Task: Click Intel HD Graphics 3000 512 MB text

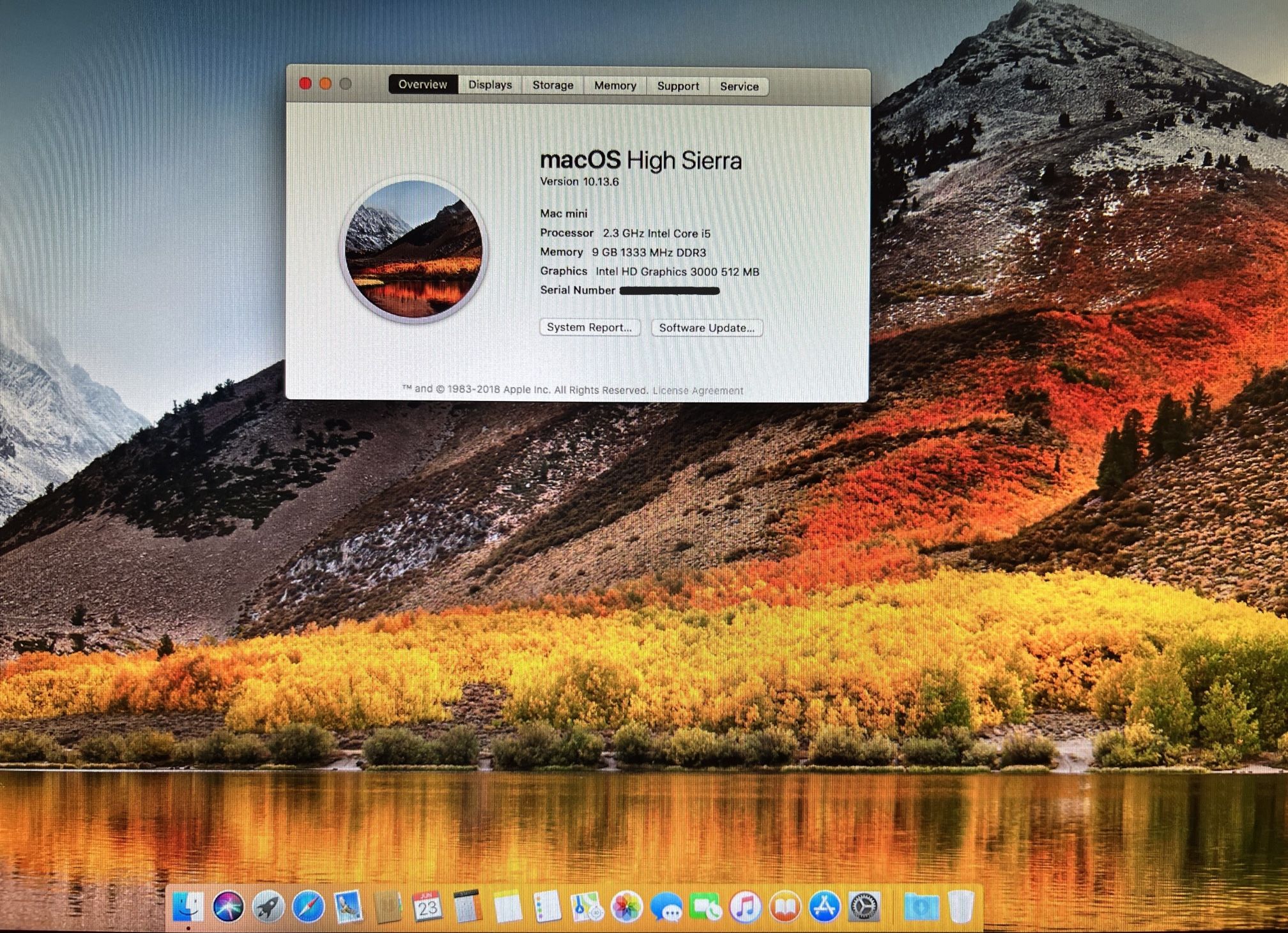Action: (x=677, y=271)
